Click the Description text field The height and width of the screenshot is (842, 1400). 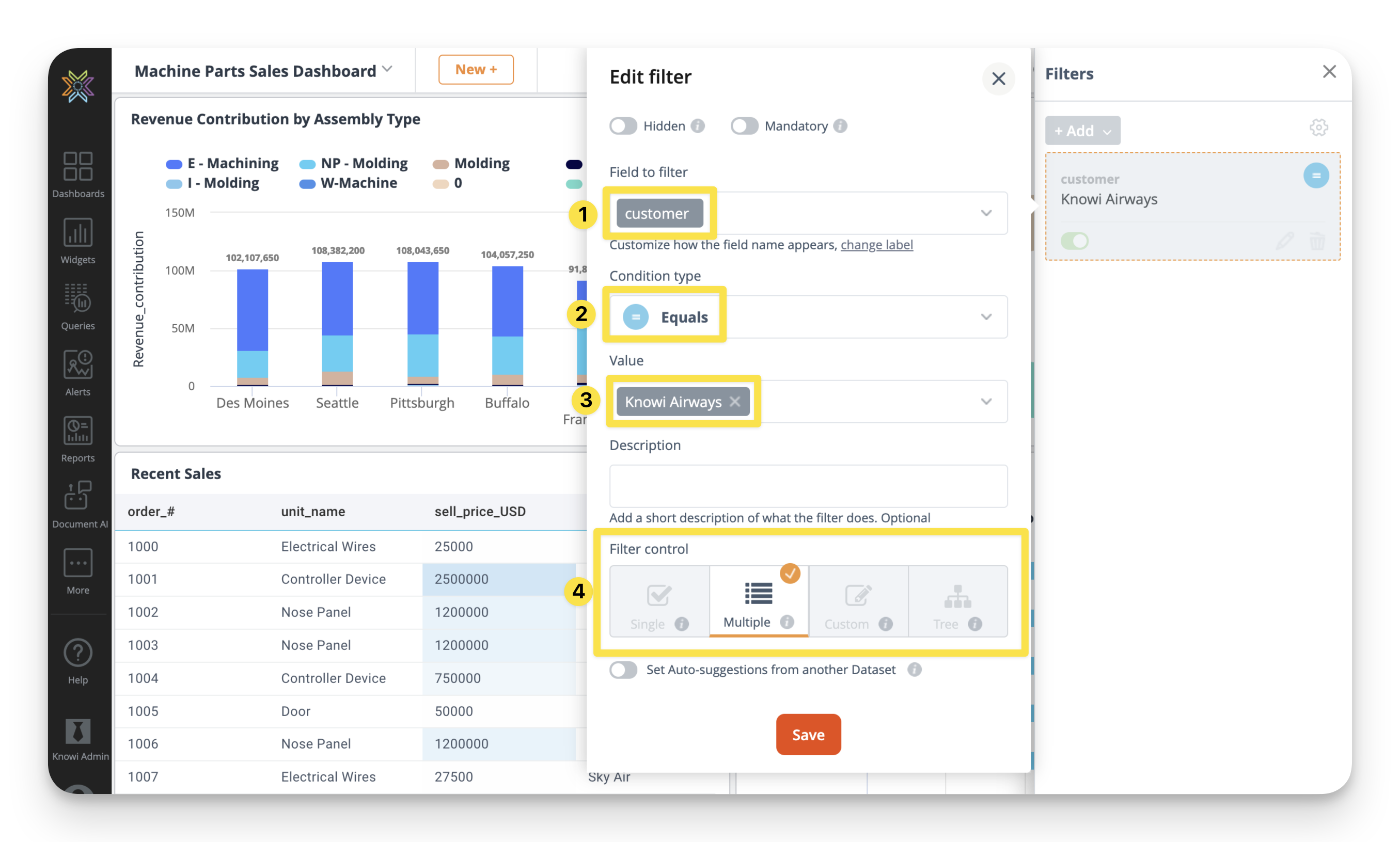[808, 486]
